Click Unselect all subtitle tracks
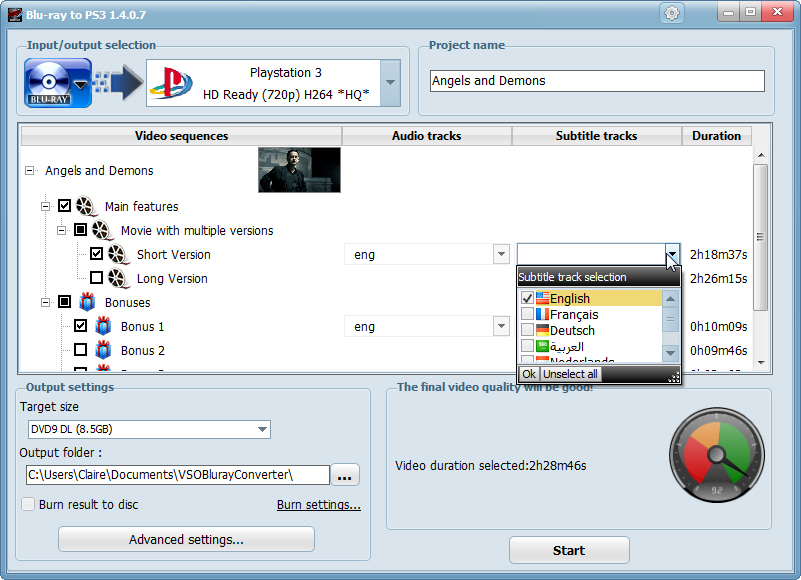This screenshot has width=801, height=580. pyautogui.click(x=570, y=374)
